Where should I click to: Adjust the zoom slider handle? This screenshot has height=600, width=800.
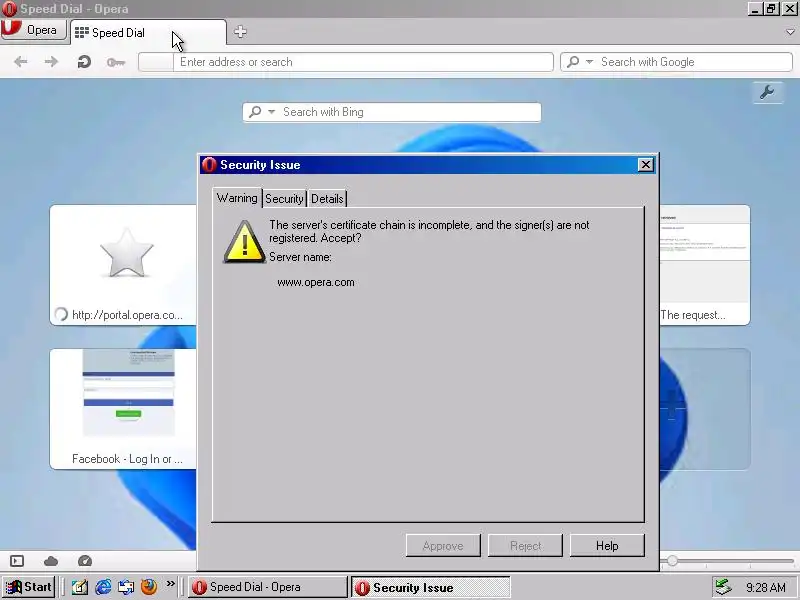pos(672,561)
